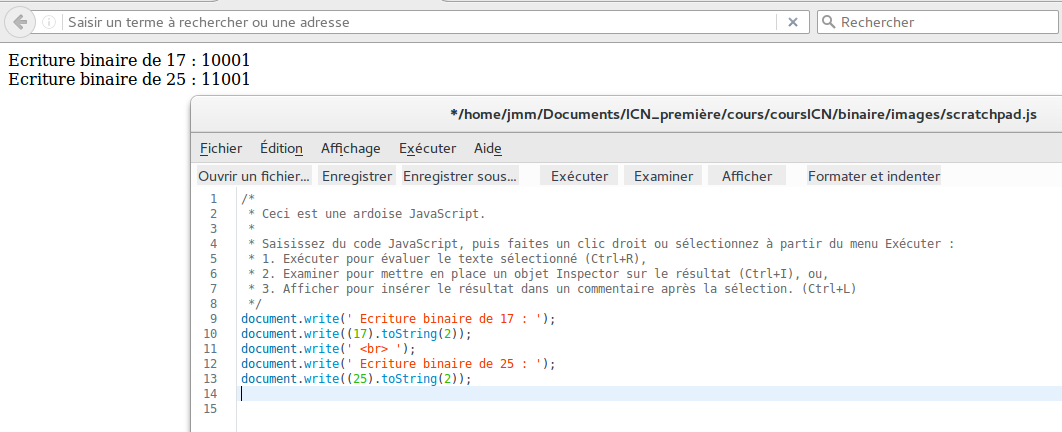Place cursor on the (25).toString(2) code line
Image resolution: width=1062 pixels, height=432 pixels.
355,379
